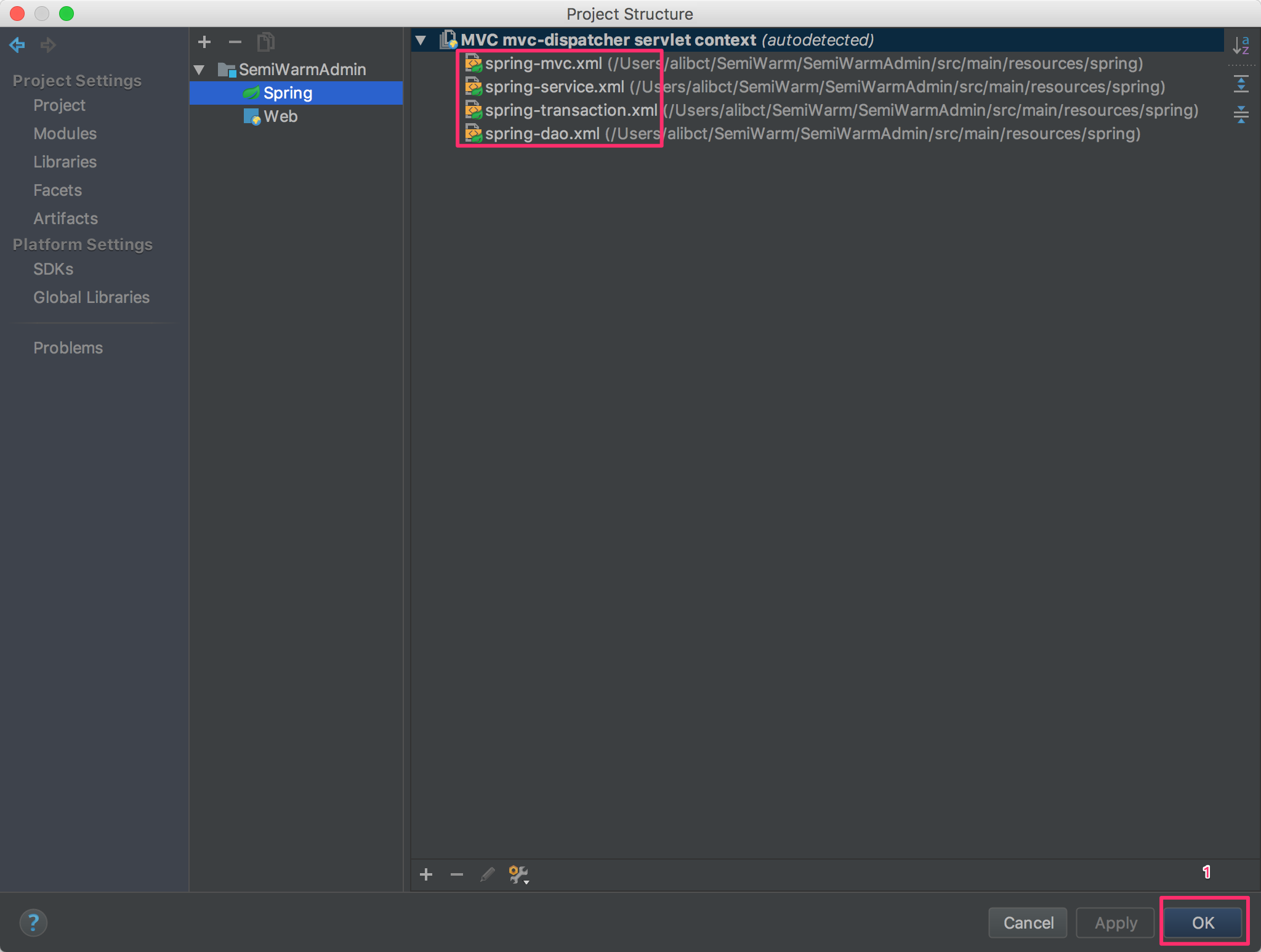The height and width of the screenshot is (952, 1261).
Task: Remove the selected facet with the minus icon above the module tree
Action: click(235, 42)
